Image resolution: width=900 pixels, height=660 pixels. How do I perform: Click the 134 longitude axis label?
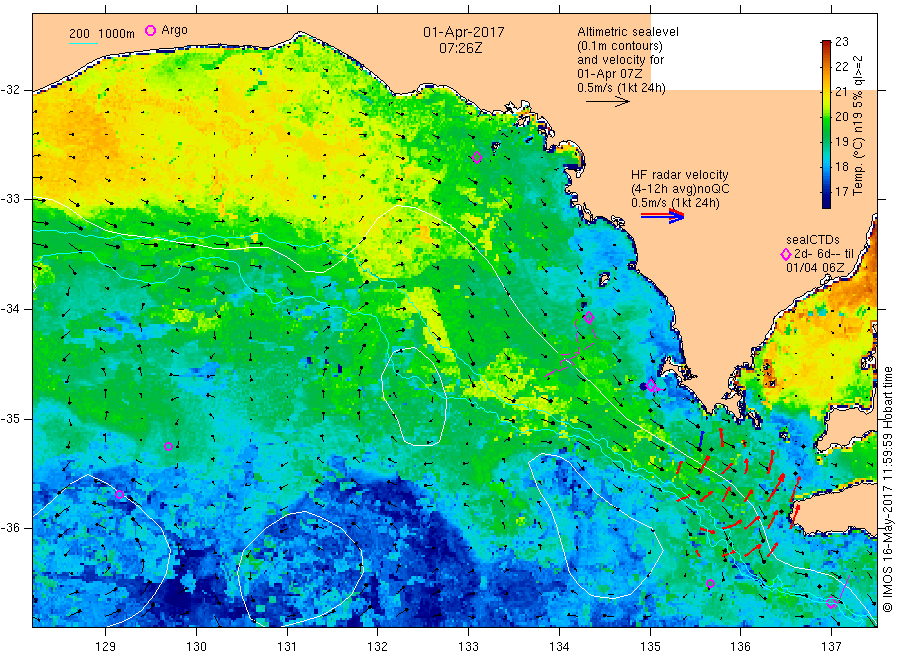[559, 647]
